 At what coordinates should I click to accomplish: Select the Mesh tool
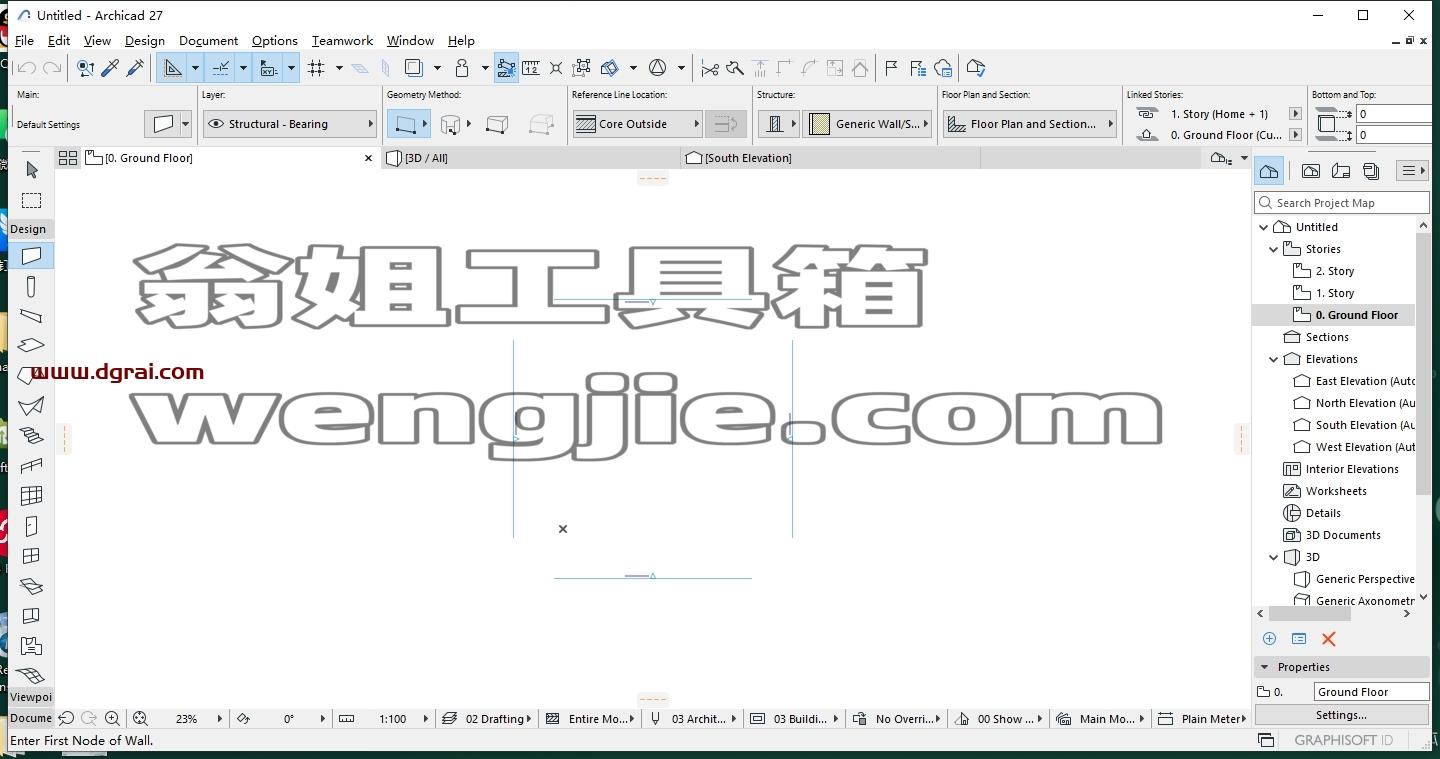point(31,676)
